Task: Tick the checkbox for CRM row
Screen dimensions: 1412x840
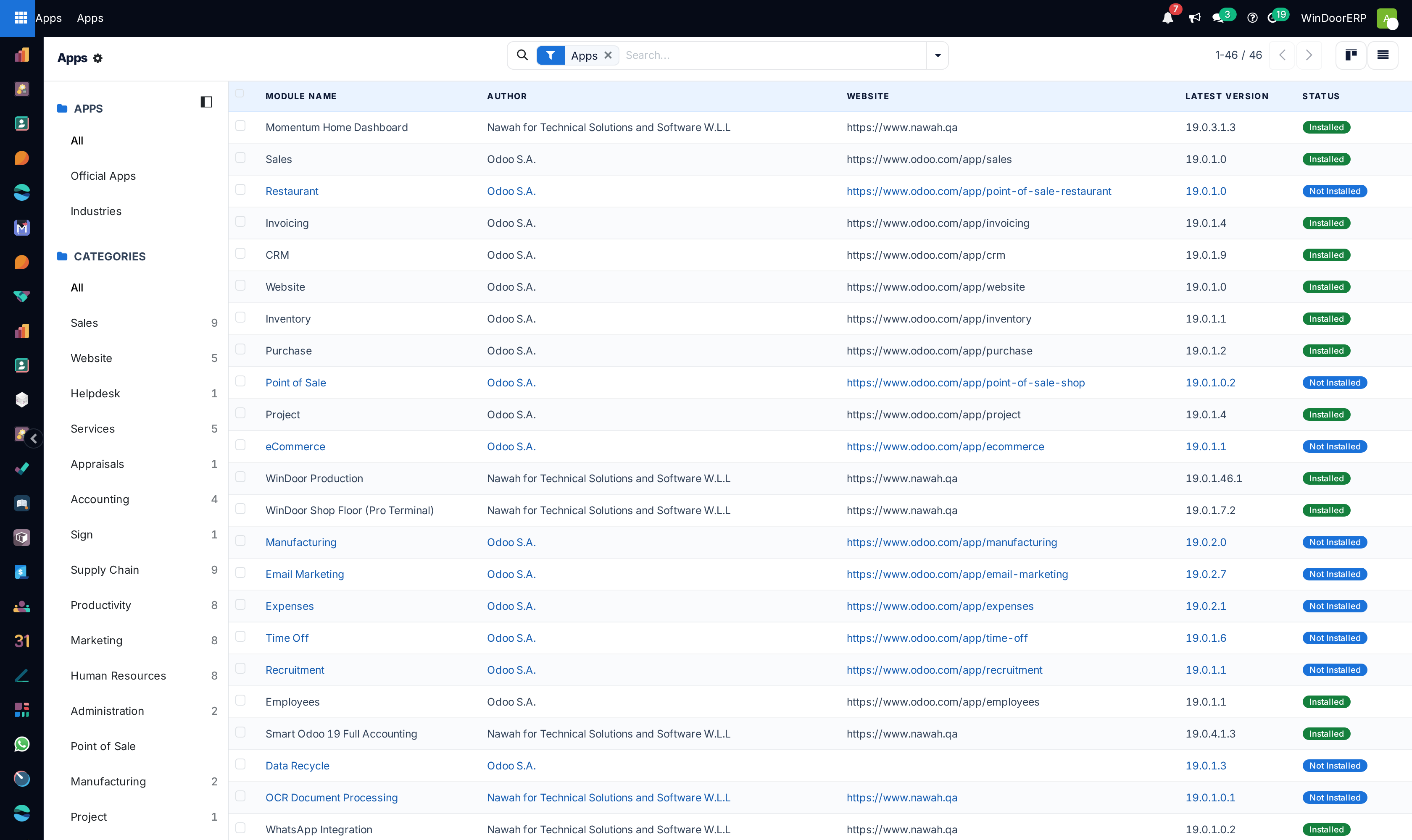Action: tap(240, 254)
